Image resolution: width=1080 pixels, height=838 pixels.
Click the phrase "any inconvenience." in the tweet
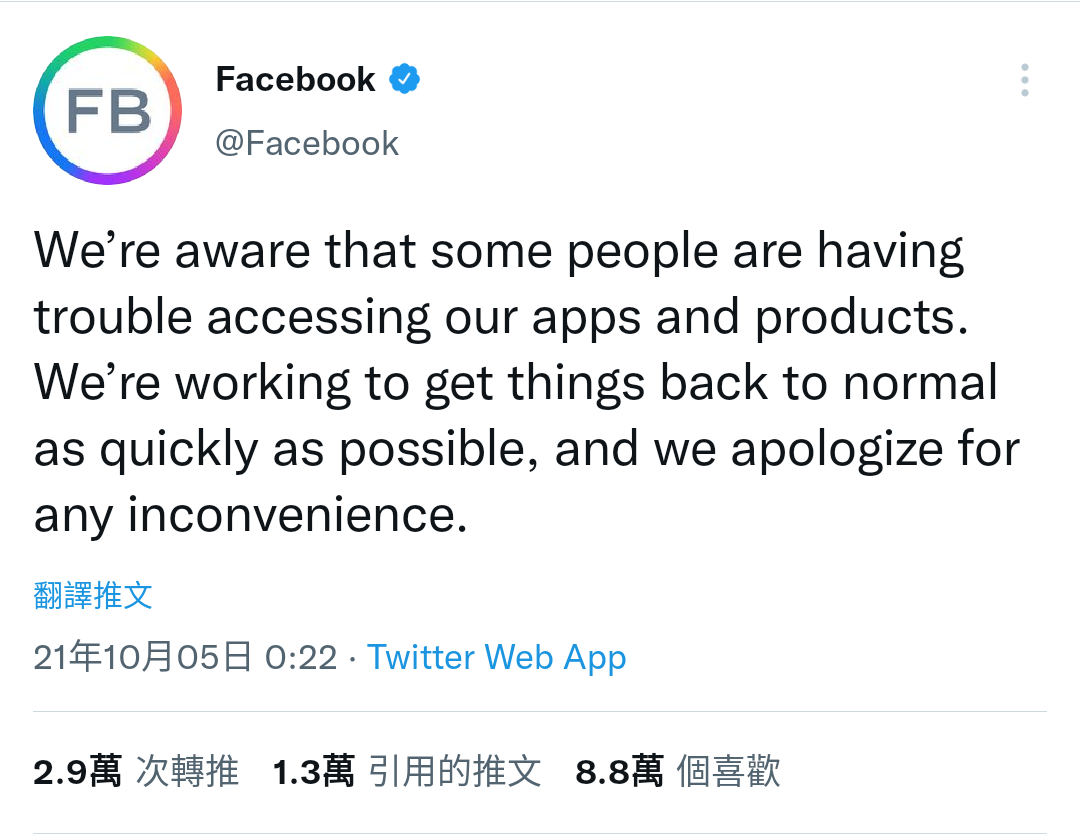pos(251,516)
